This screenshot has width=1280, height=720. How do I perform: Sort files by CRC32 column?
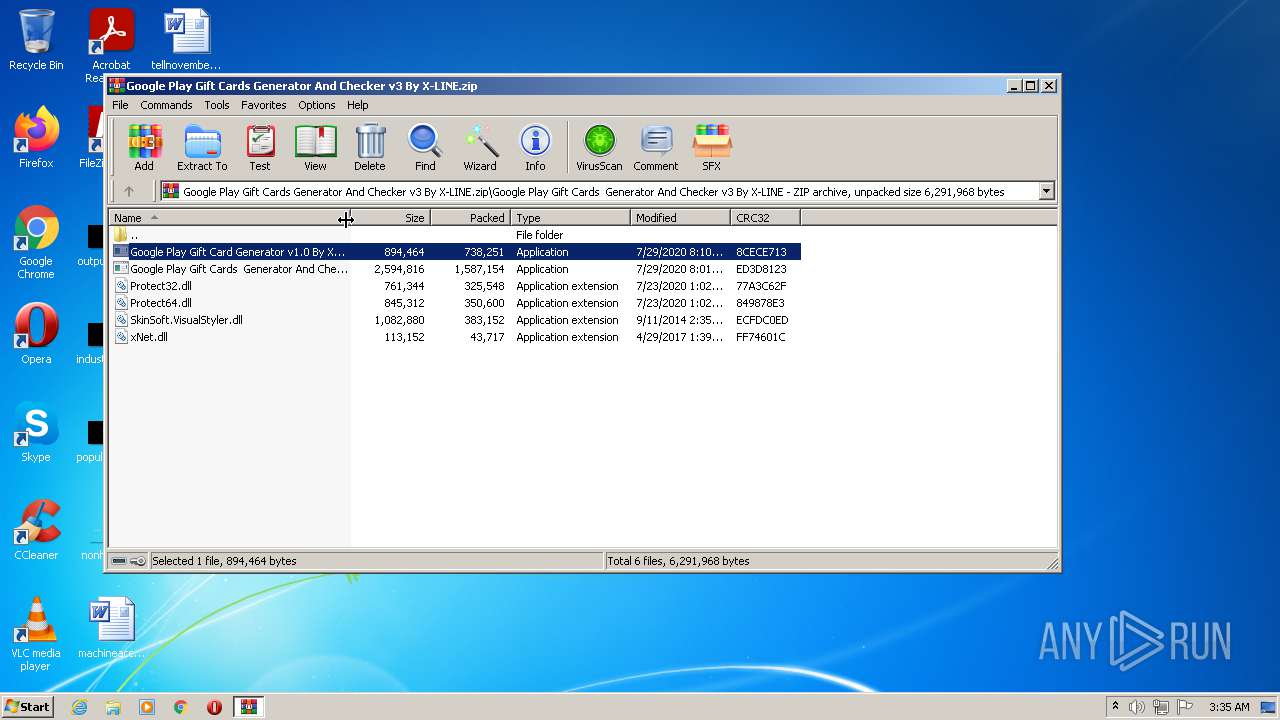pyautogui.click(x=765, y=217)
